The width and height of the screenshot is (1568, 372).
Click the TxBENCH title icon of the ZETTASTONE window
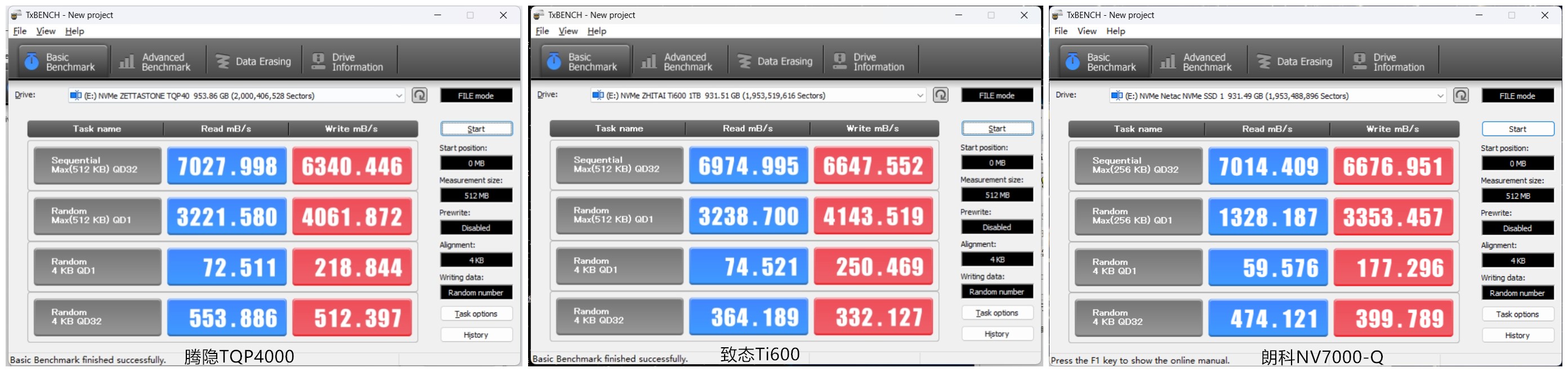pos(16,15)
